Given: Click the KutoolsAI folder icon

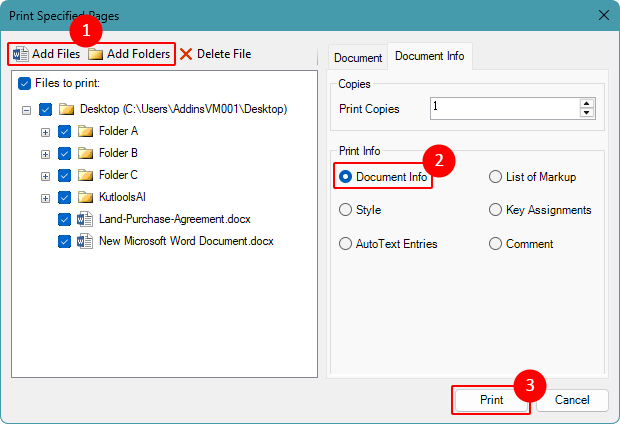Looking at the screenshot, I should click(85, 197).
